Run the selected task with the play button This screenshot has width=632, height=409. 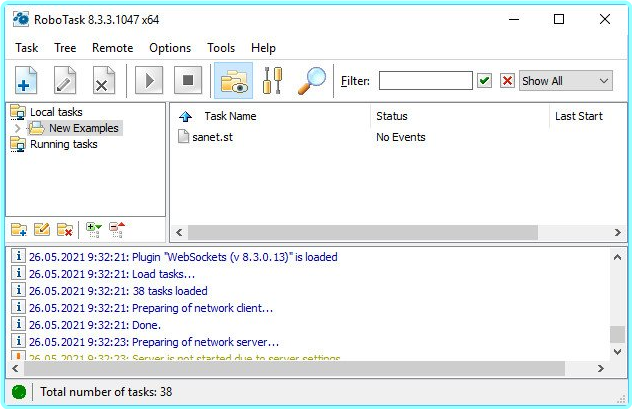[x=149, y=81]
